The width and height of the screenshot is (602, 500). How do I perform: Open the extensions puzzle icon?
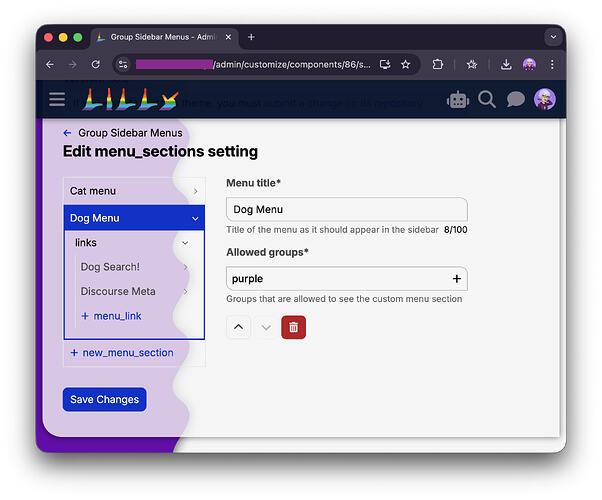(437, 65)
